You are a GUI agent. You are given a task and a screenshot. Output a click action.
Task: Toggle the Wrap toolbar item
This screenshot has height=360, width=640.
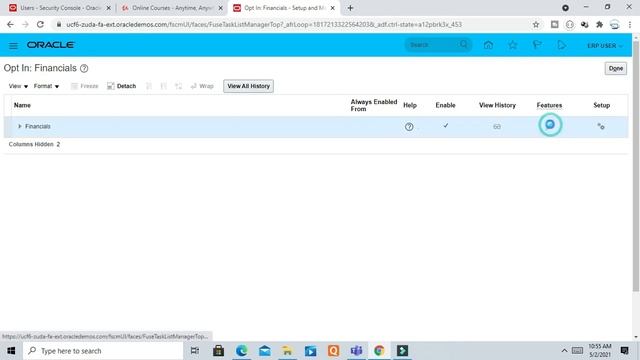202,86
